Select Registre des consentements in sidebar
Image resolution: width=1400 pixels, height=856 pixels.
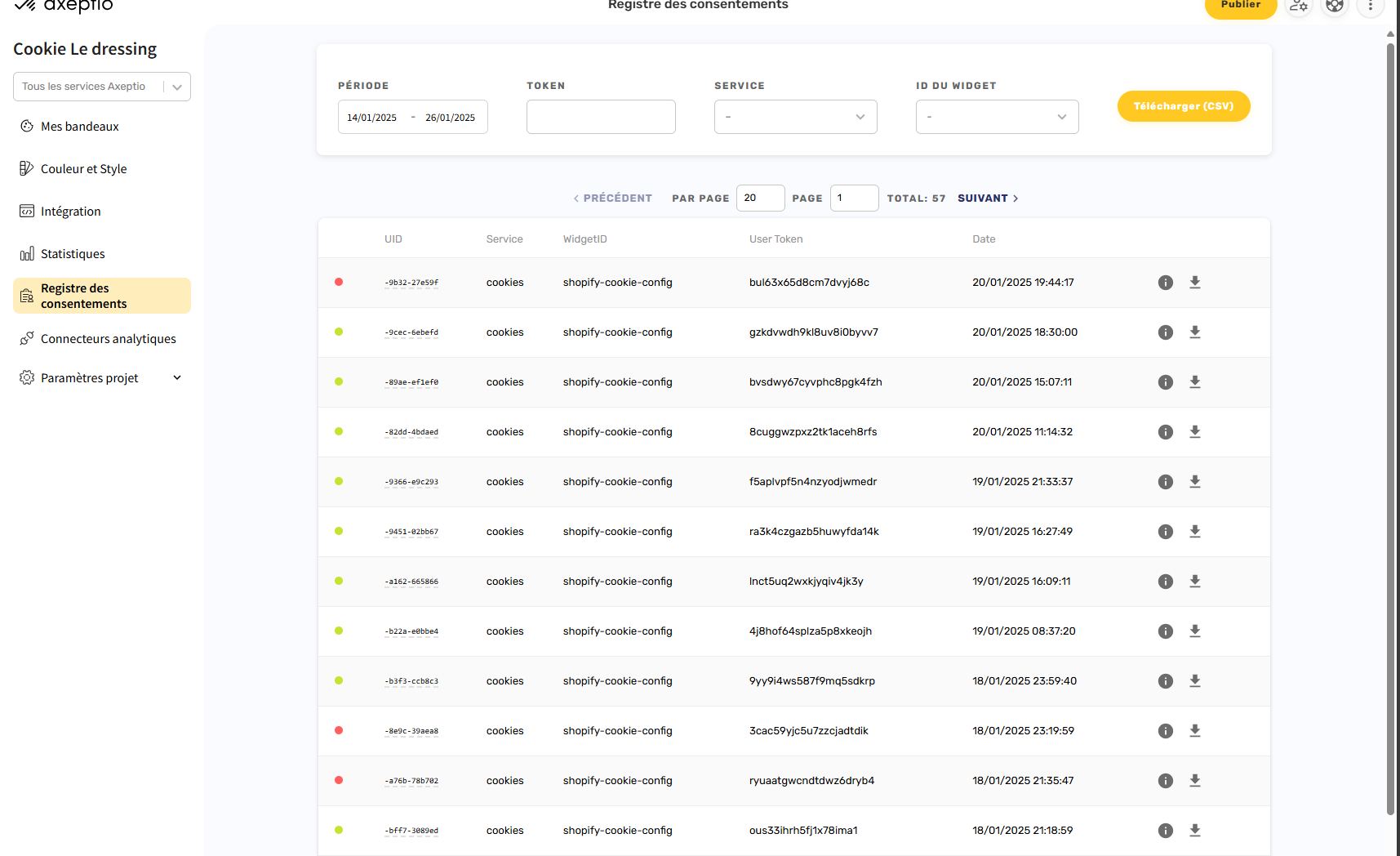coord(102,296)
